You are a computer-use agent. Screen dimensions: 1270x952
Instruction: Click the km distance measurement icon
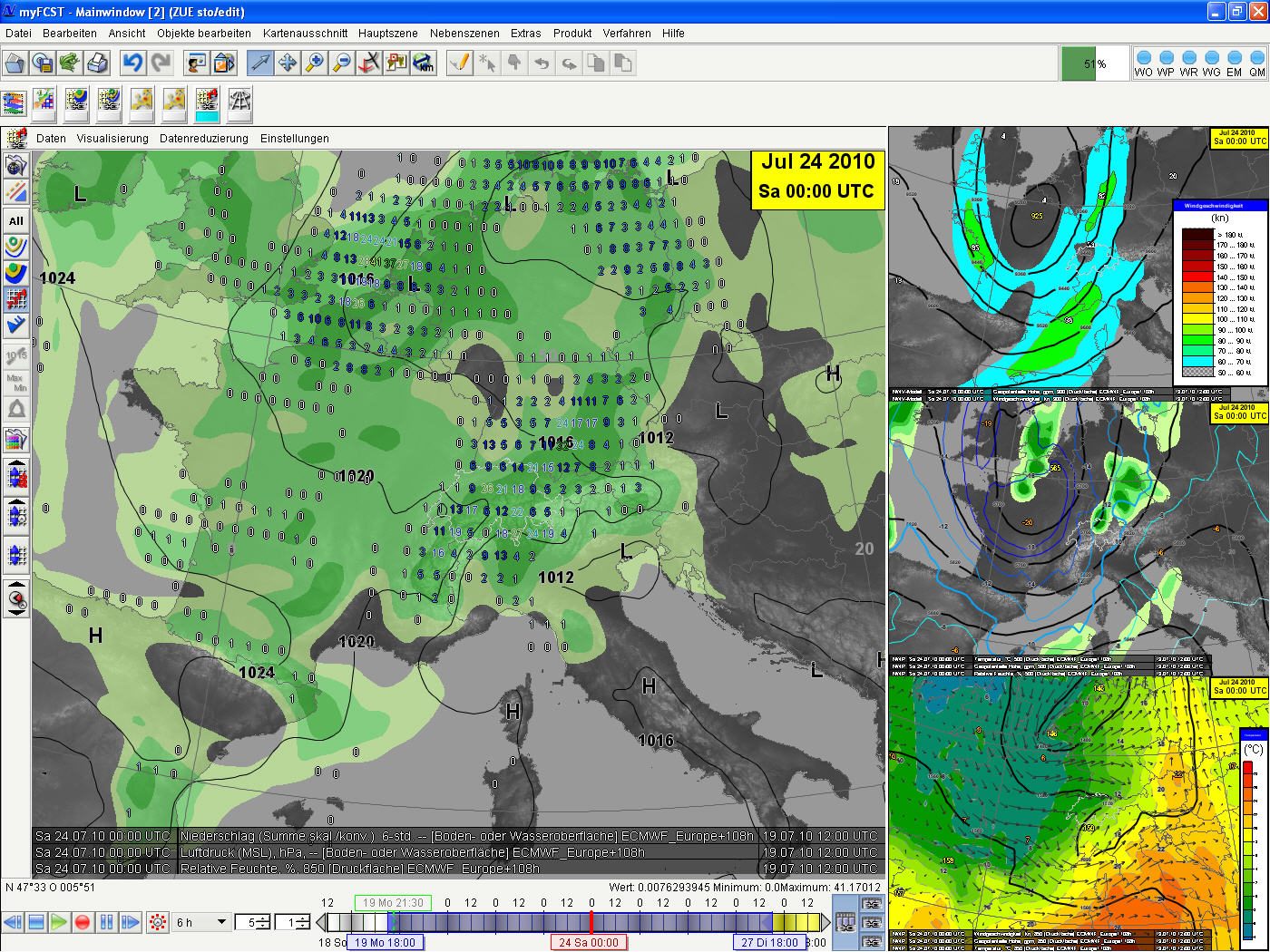(424, 63)
